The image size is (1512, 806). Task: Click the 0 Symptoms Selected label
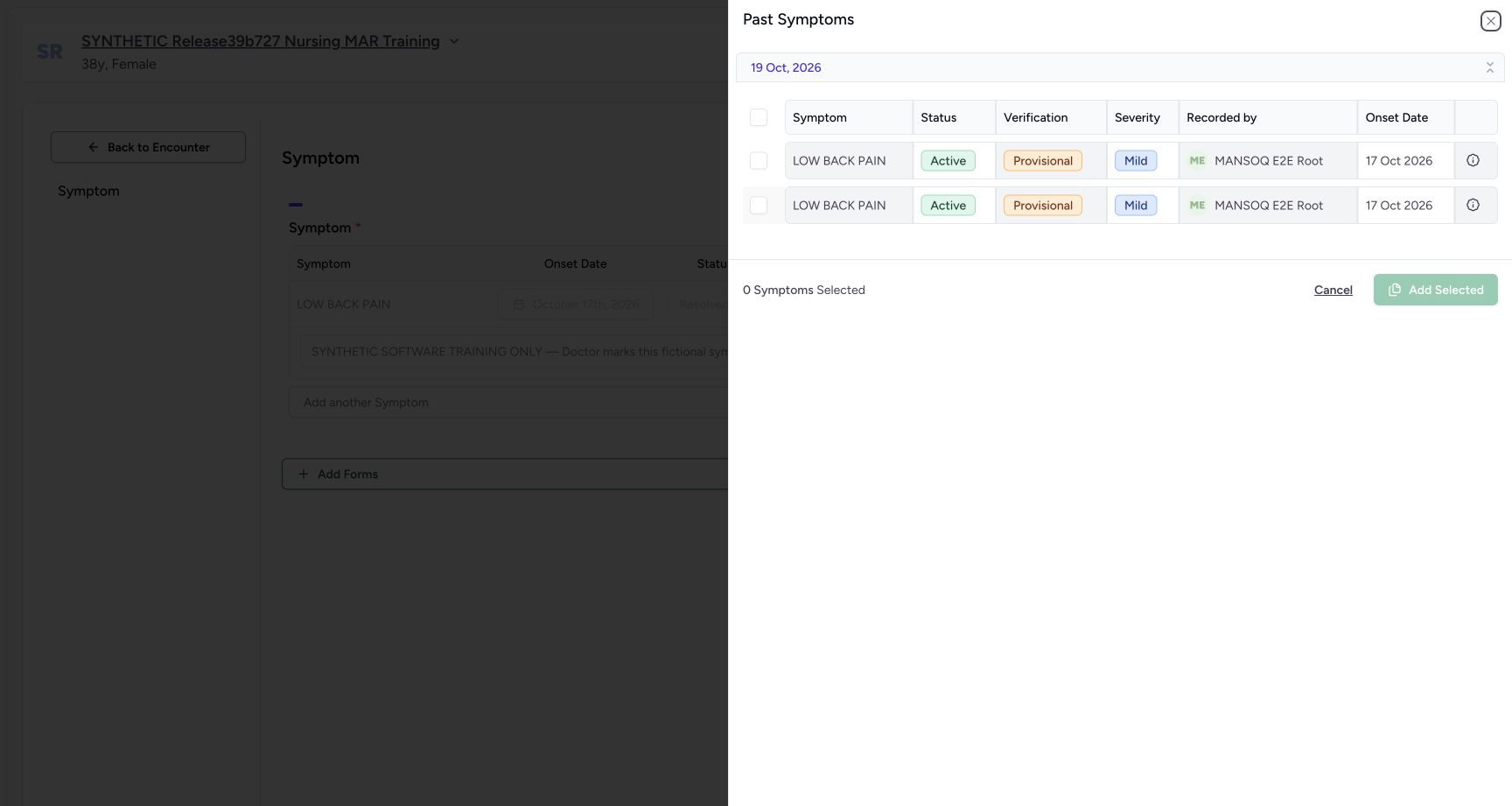(x=803, y=290)
